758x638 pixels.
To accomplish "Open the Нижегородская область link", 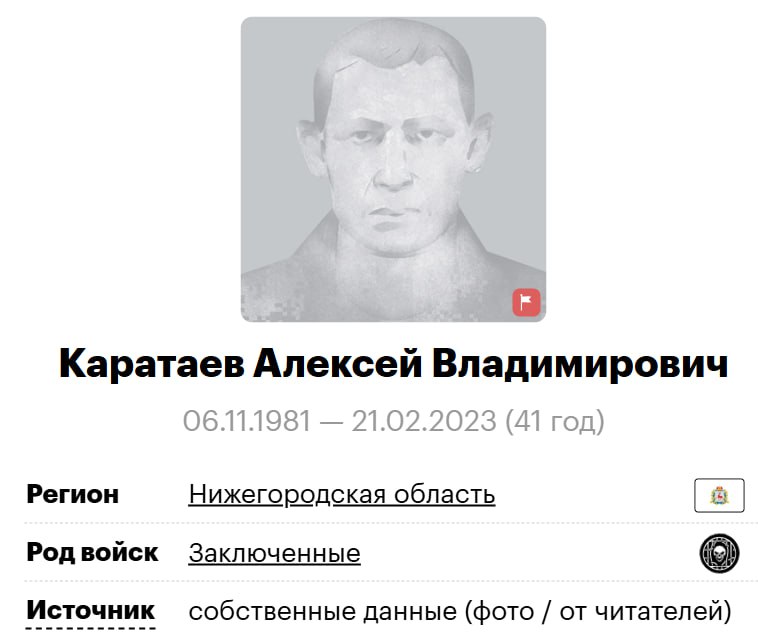I will click(342, 494).
